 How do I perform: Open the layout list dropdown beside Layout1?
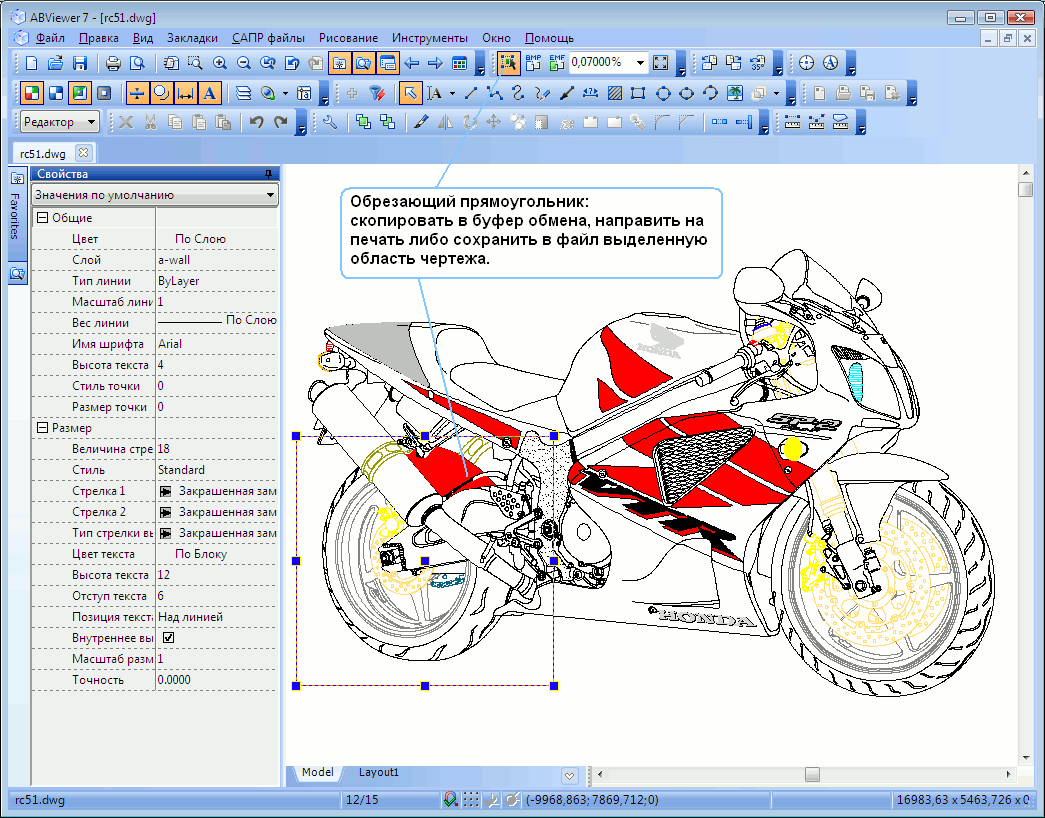569,775
